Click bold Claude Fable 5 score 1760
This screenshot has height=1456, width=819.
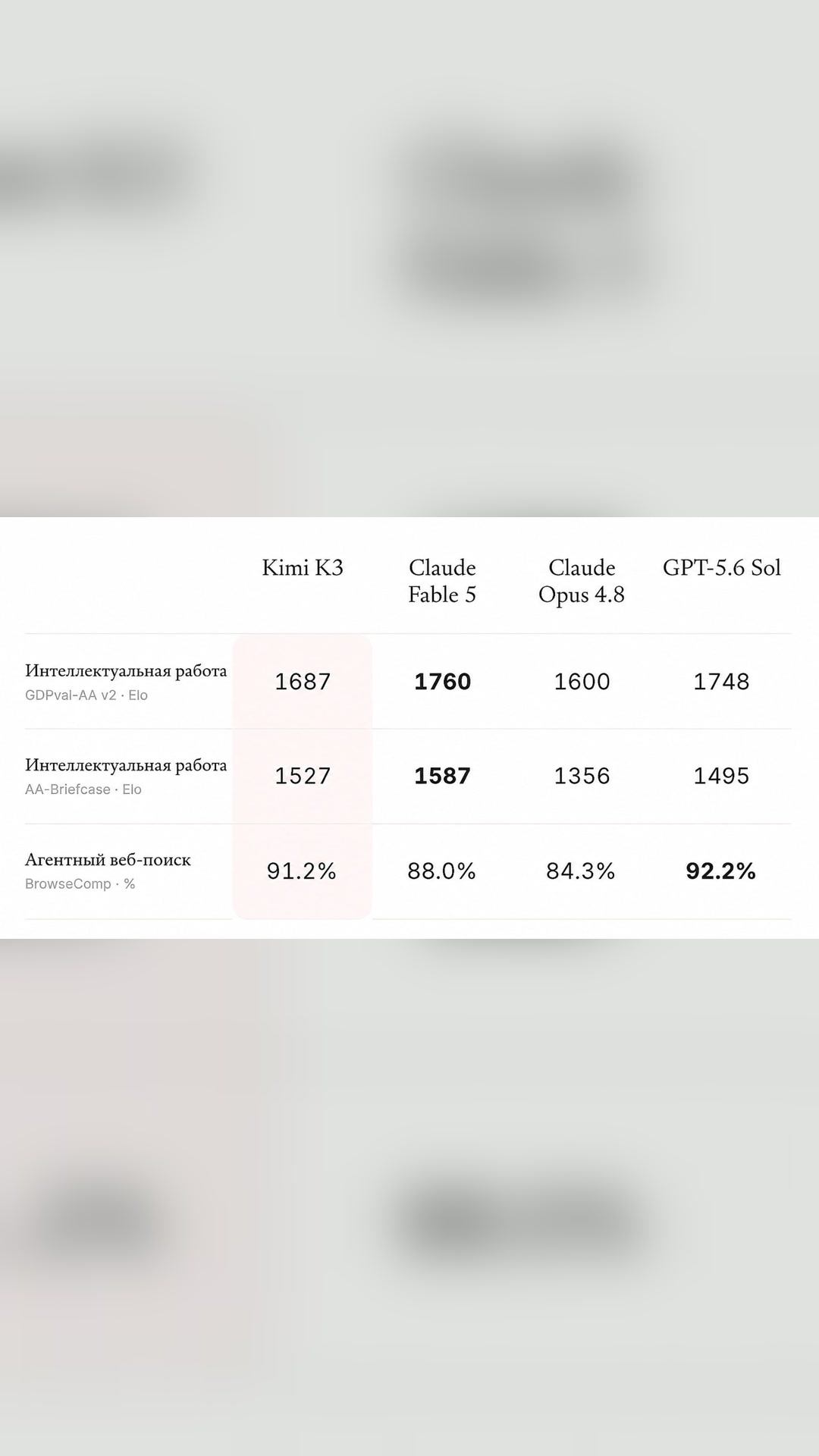tap(443, 682)
